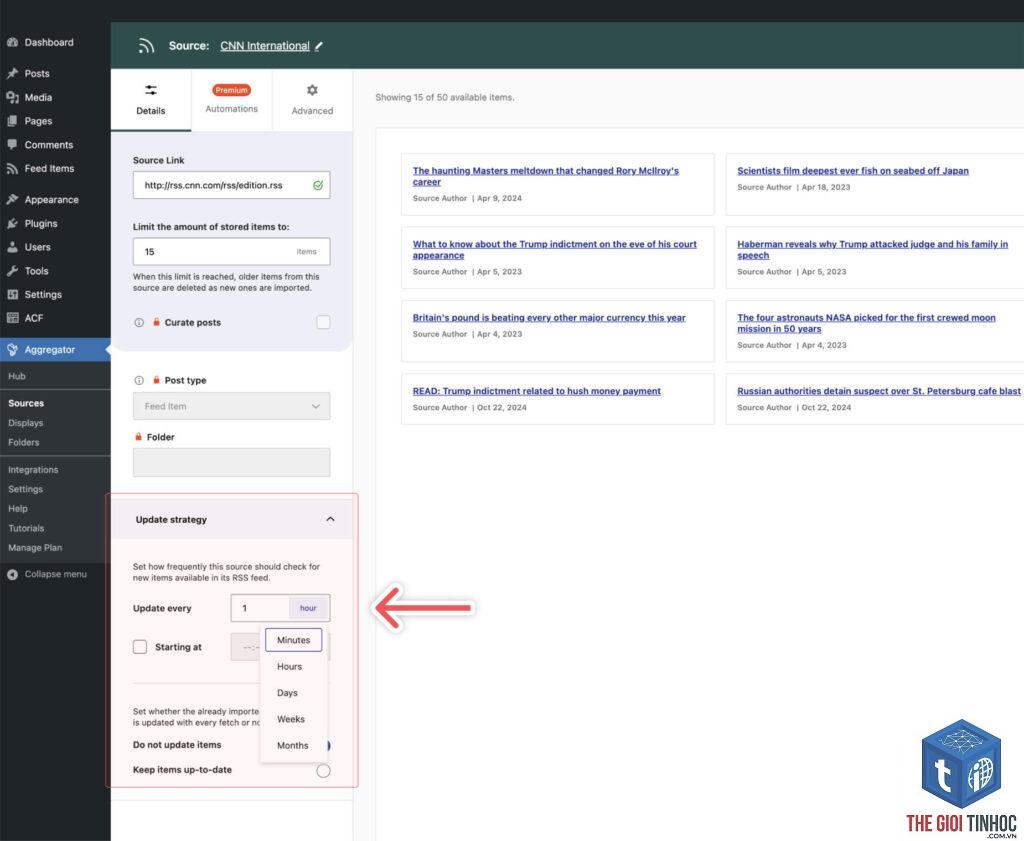Open Folders in Aggregator submenu

(24, 442)
